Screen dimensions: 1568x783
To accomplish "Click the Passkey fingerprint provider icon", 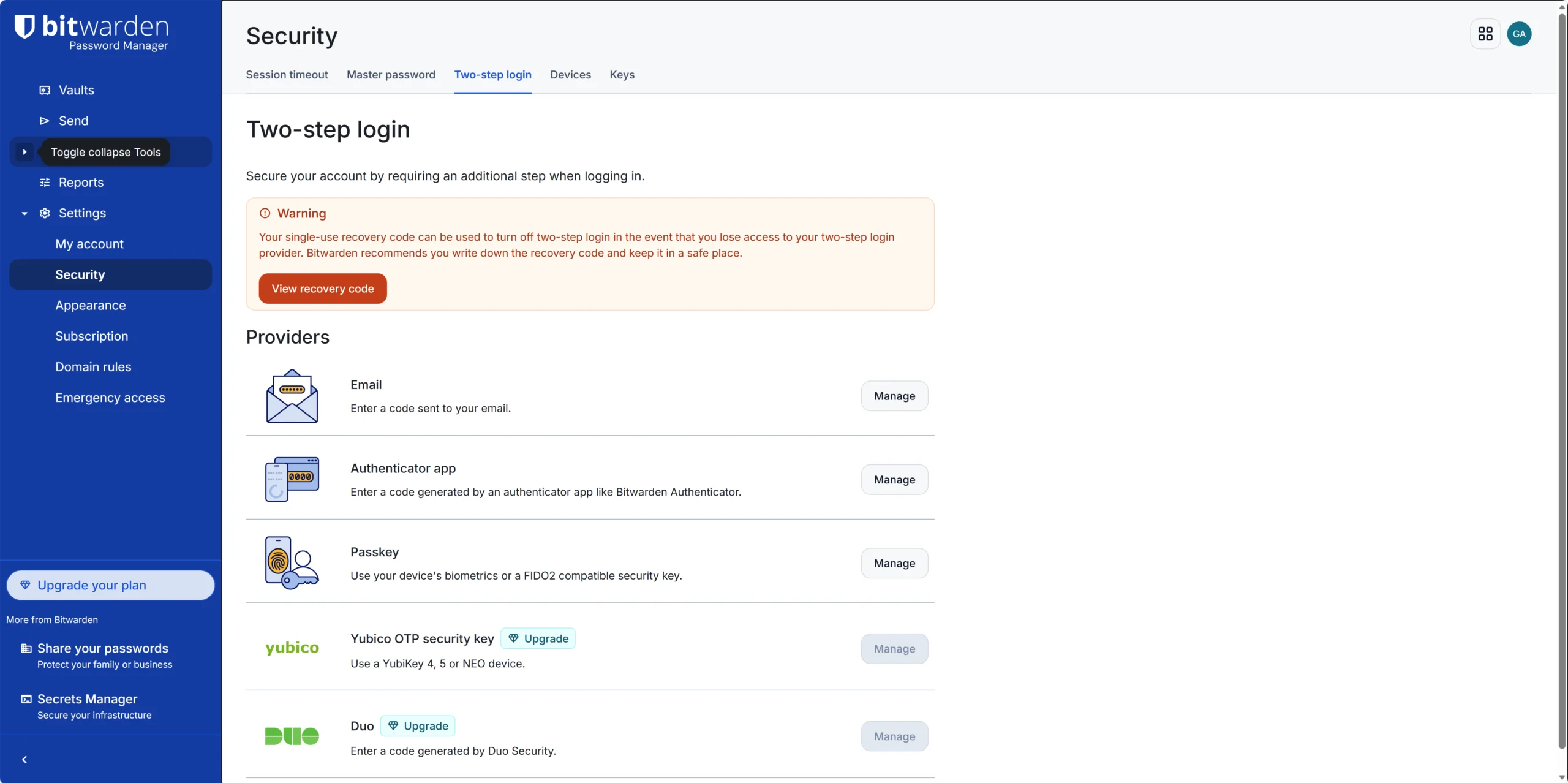I will click(x=292, y=563).
